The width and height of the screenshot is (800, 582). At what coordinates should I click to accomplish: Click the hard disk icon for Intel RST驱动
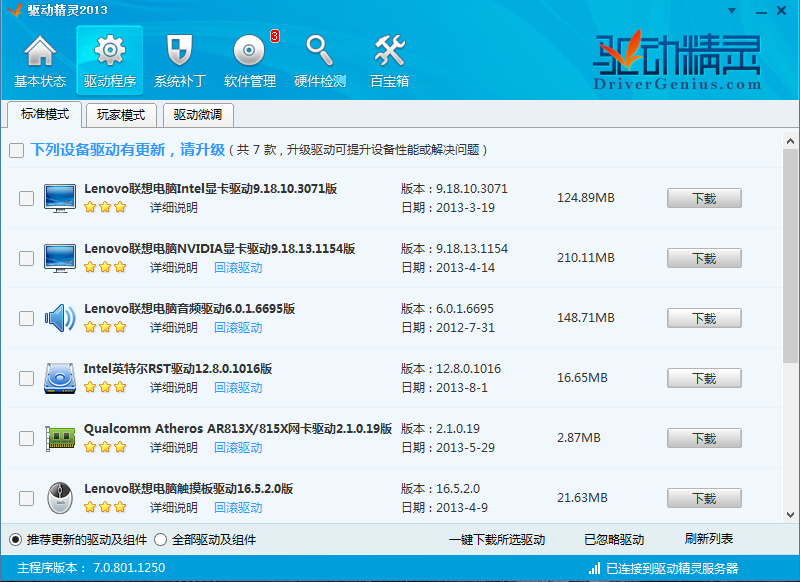coord(60,378)
